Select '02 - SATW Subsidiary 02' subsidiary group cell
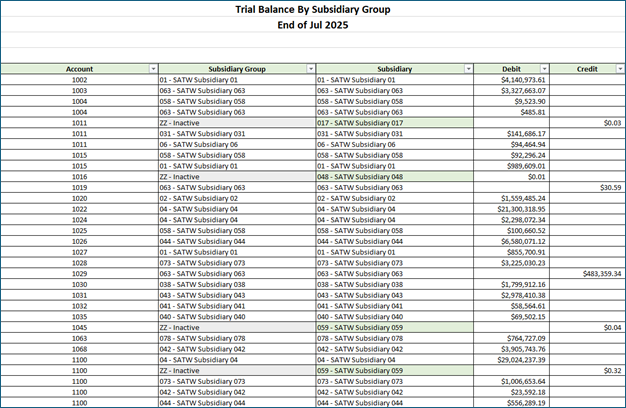Viewport: 626px width, 408px height. pyautogui.click(x=237, y=198)
